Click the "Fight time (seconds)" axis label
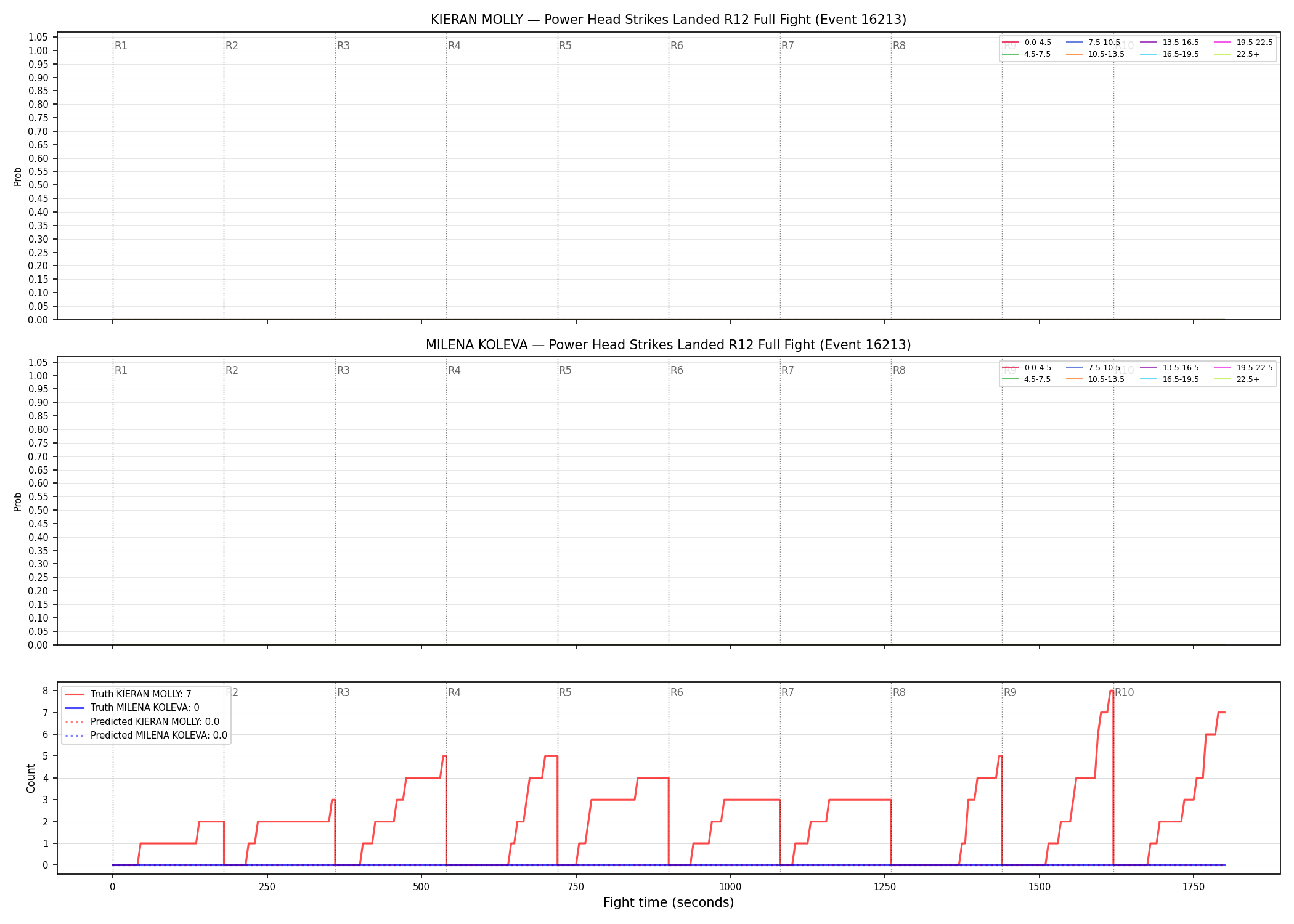The height and width of the screenshot is (924, 1294). [x=669, y=902]
